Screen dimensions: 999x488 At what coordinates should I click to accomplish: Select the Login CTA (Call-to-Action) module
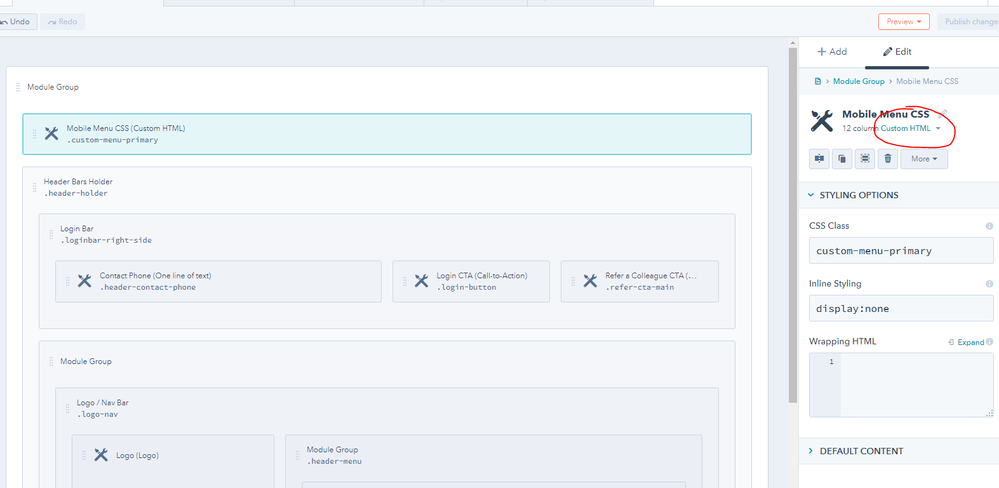pos(473,281)
